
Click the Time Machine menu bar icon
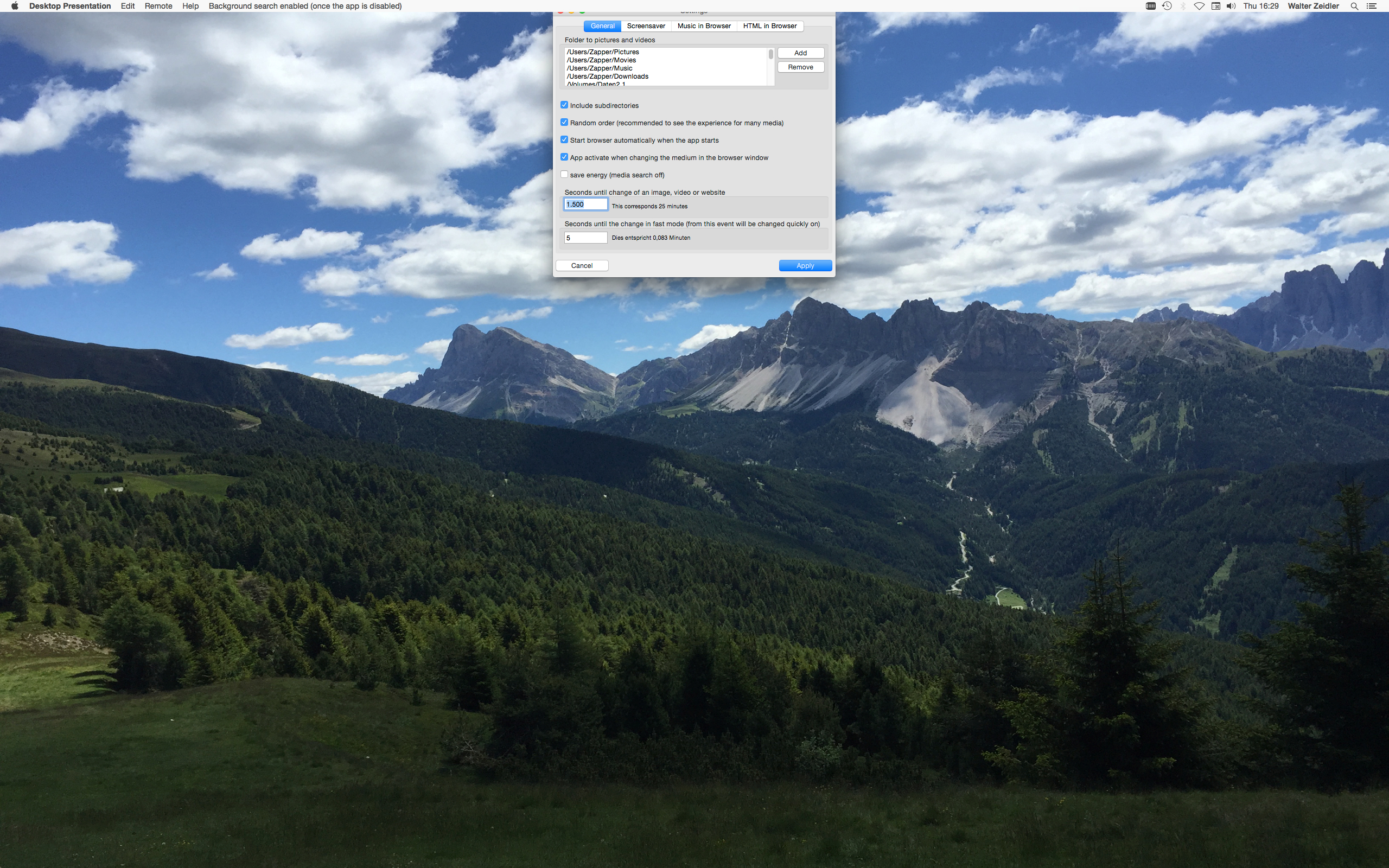coord(1167,6)
